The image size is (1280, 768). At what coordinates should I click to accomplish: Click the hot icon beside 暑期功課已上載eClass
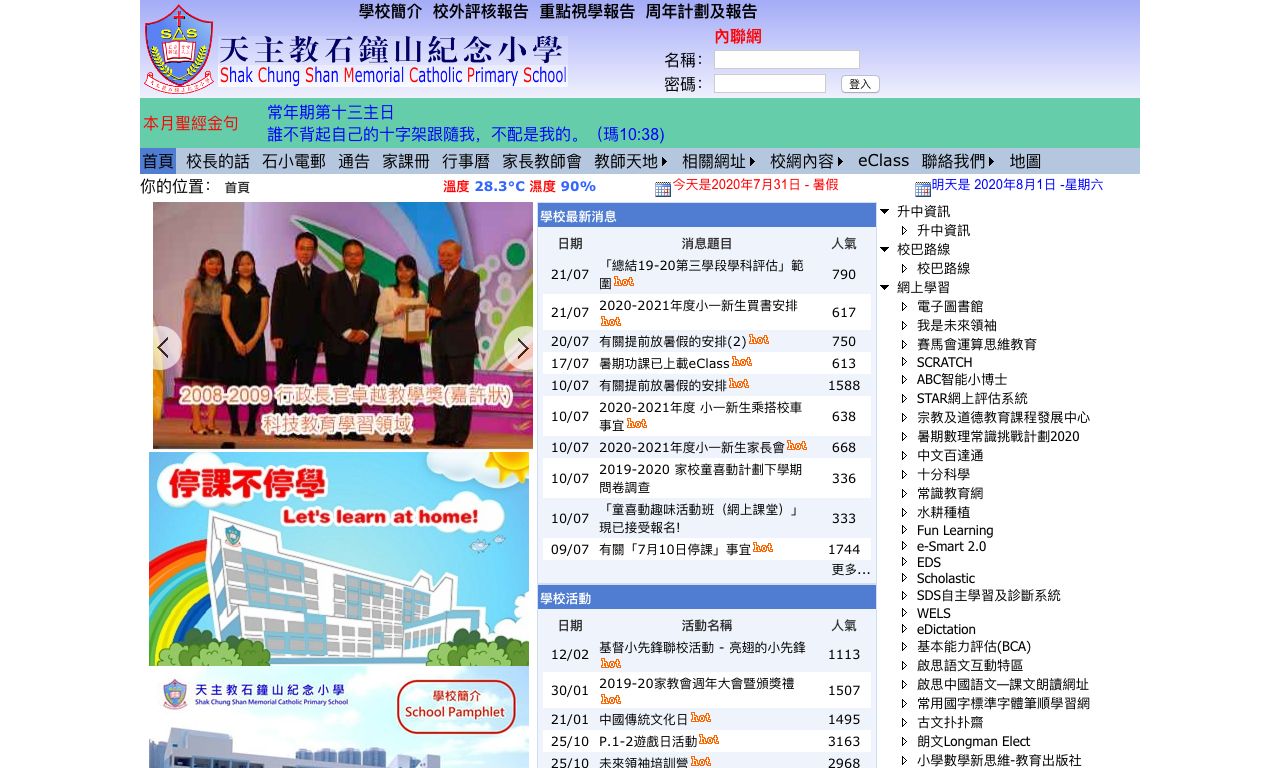(x=740, y=362)
